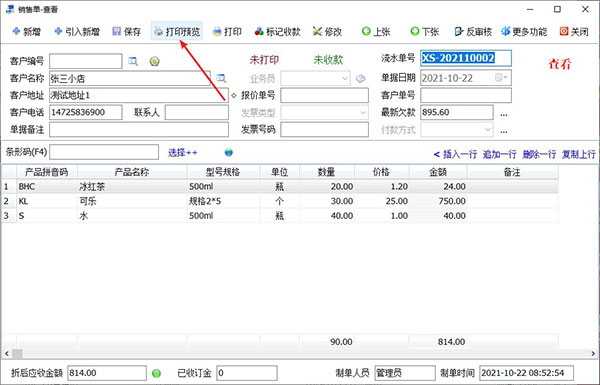
Task: Click green dot beside 折后应收金额
Action: click(156, 373)
